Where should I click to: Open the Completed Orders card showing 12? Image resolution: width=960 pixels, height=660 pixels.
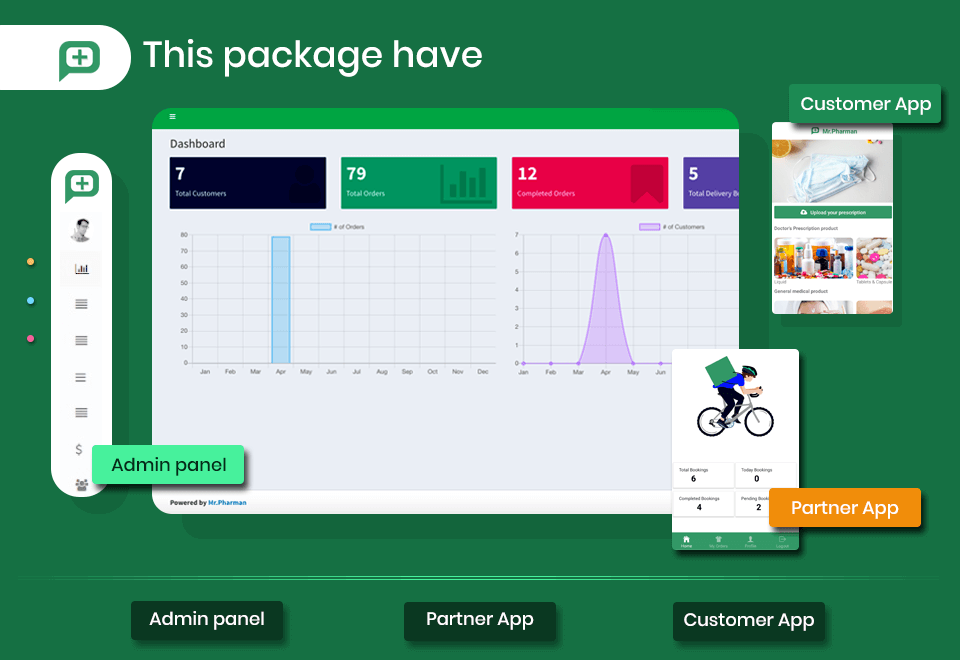click(x=590, y=183)
